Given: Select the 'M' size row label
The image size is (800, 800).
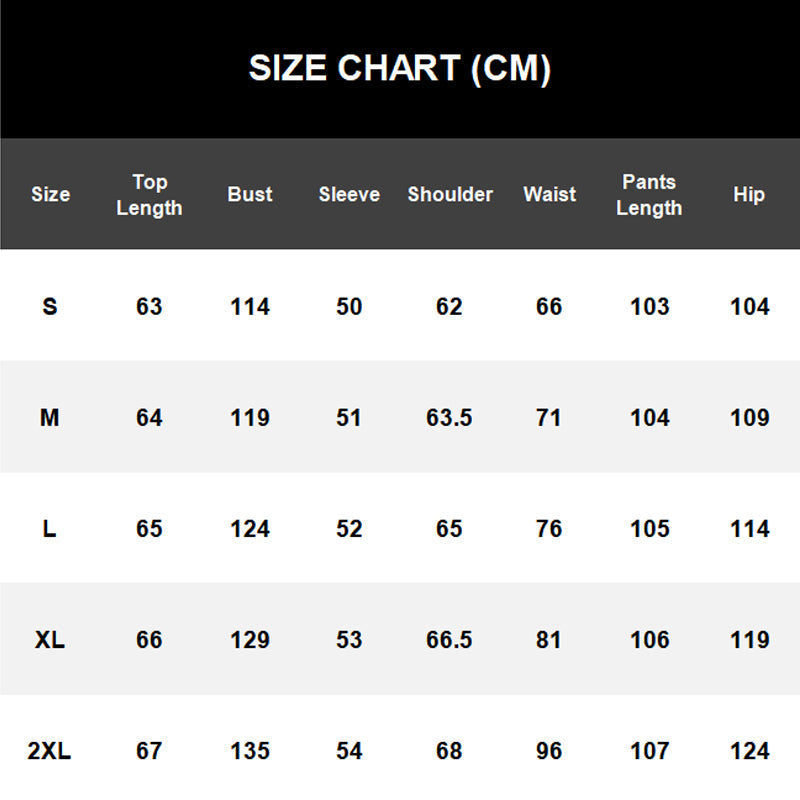Looking at the screenshot, I should [50, 417].
